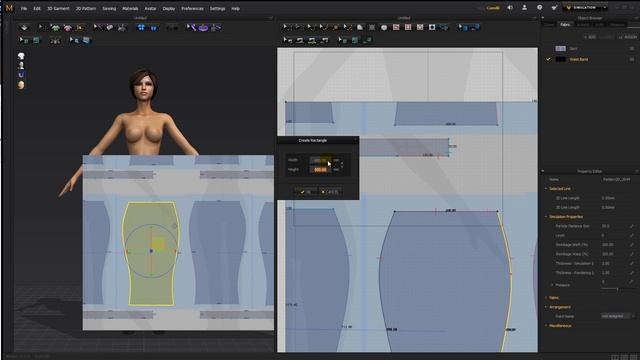
Task: Open the Settings menu
Action: 217,9
